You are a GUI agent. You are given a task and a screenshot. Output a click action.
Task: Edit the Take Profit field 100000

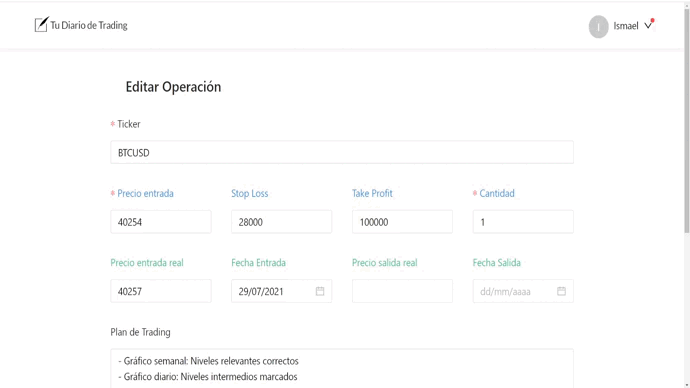click(402, 222)
